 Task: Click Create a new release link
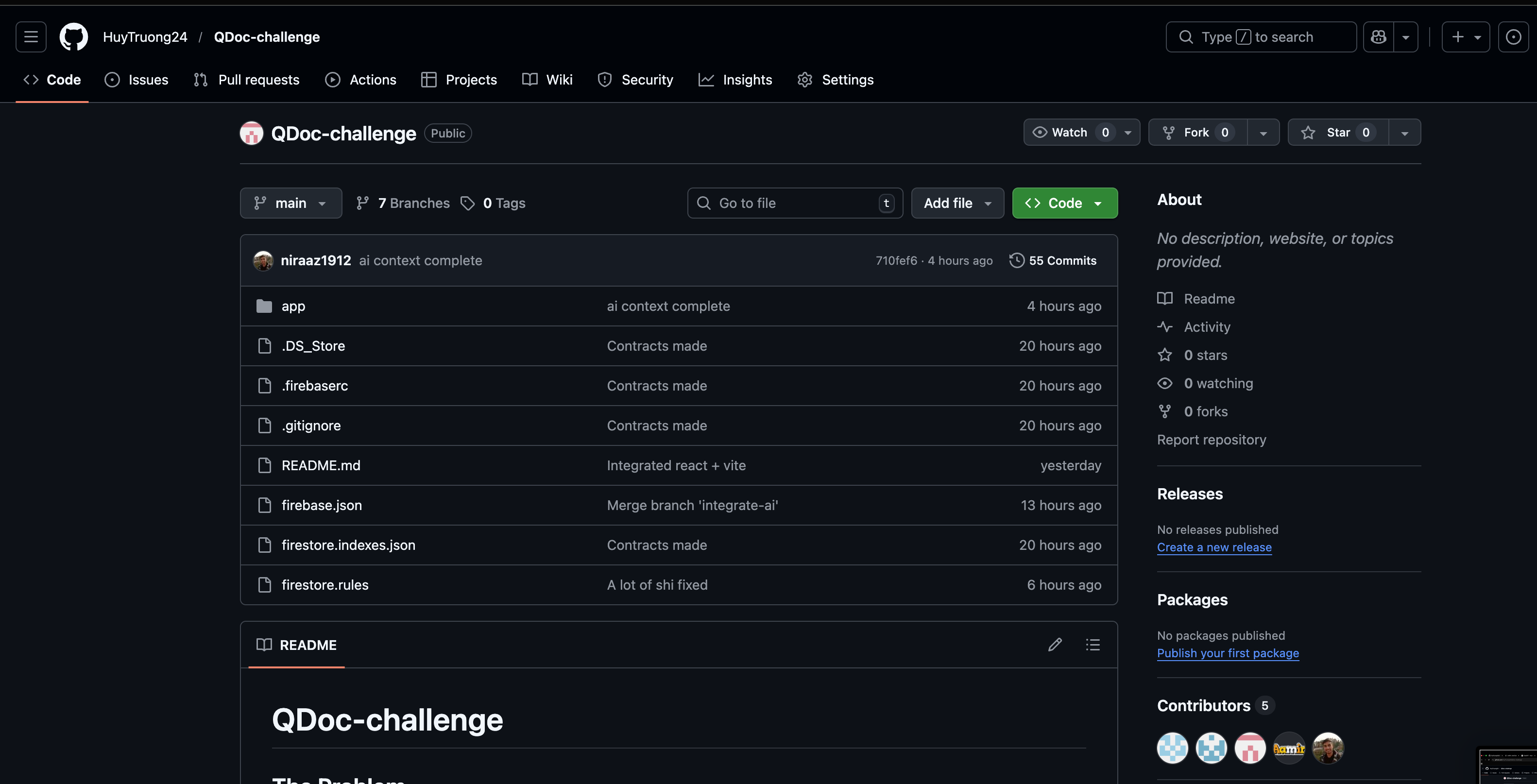(1214, 547)
